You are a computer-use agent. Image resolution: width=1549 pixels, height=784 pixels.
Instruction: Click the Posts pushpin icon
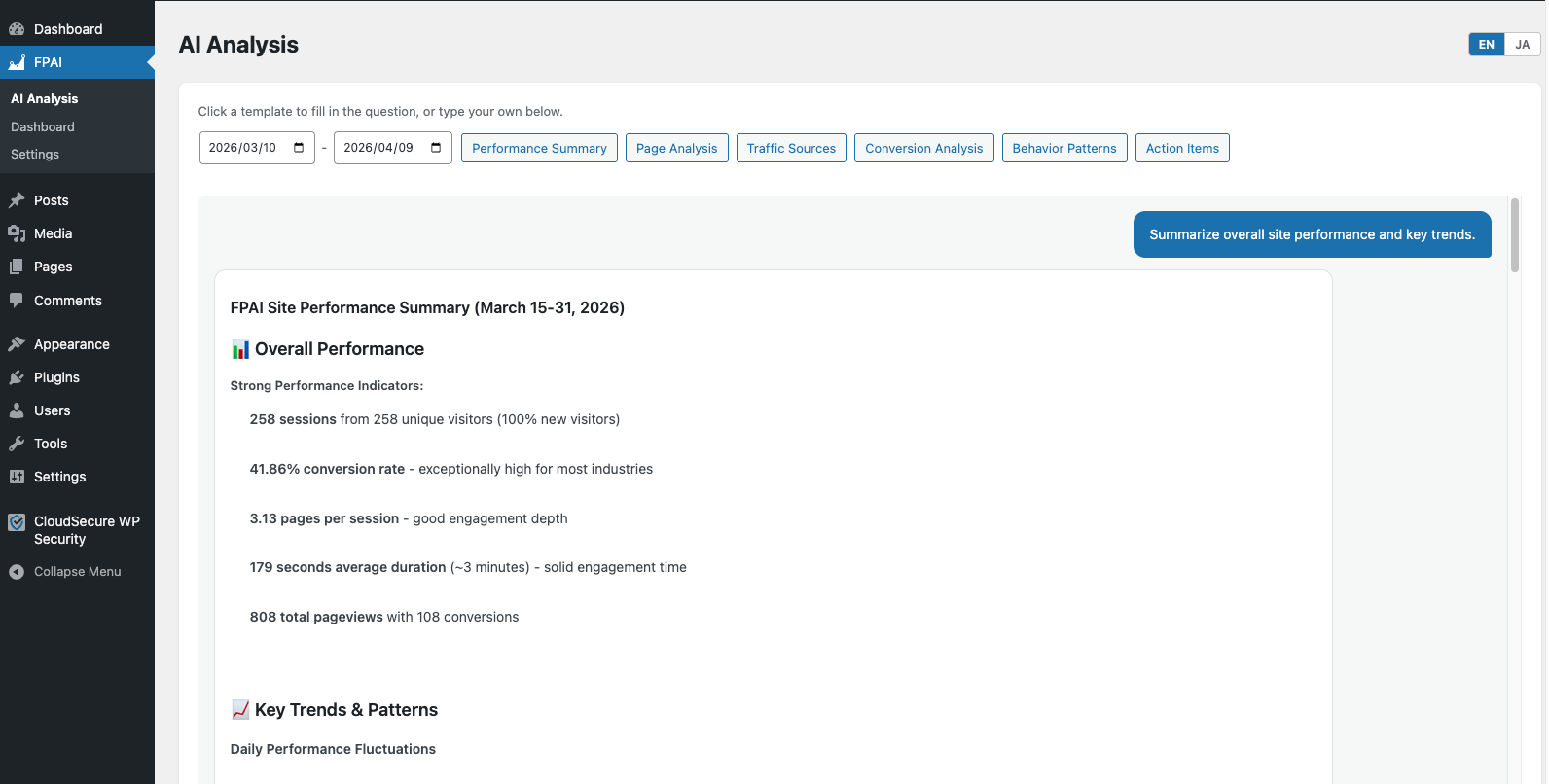[17, 200]
